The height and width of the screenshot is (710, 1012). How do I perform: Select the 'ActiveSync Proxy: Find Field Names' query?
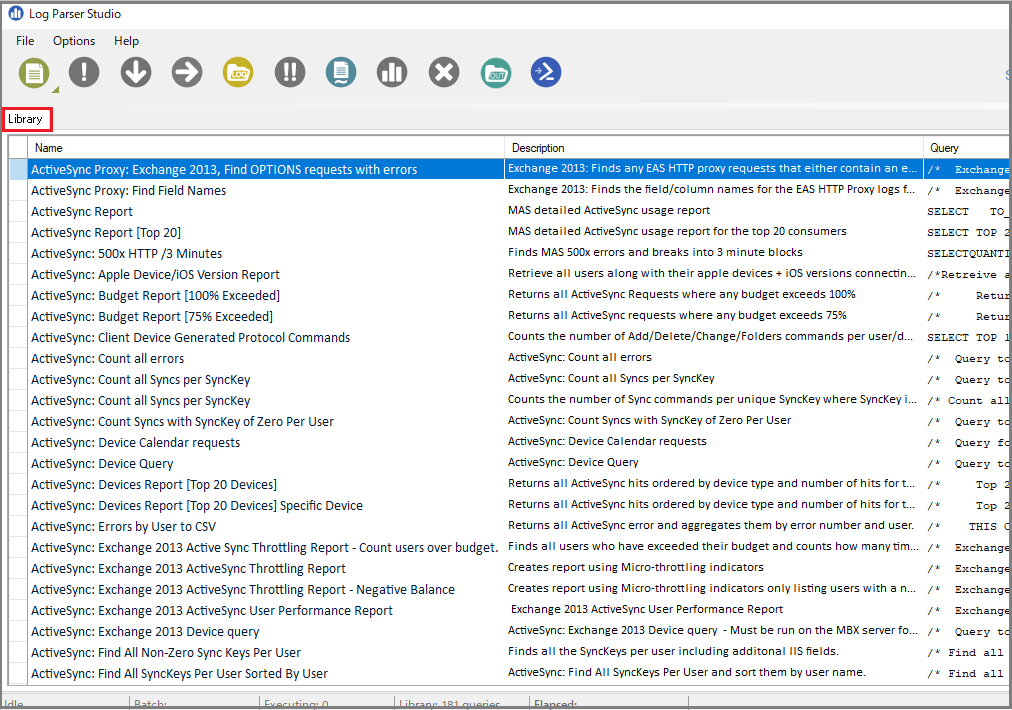pos(128,190)
